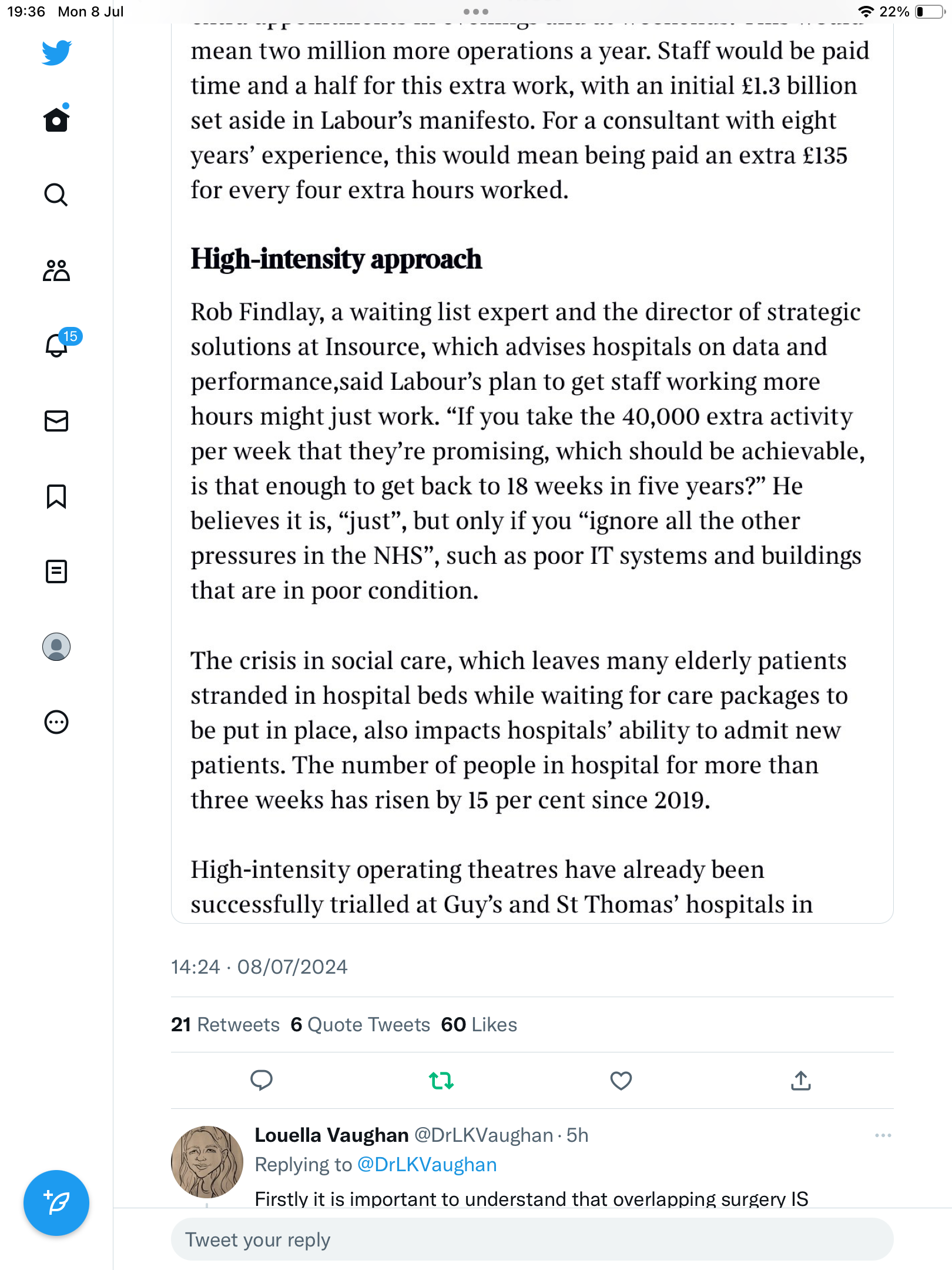The image size is (952, 1270).
Task: Open the More circle menu
Action: (x=56, y=722)
